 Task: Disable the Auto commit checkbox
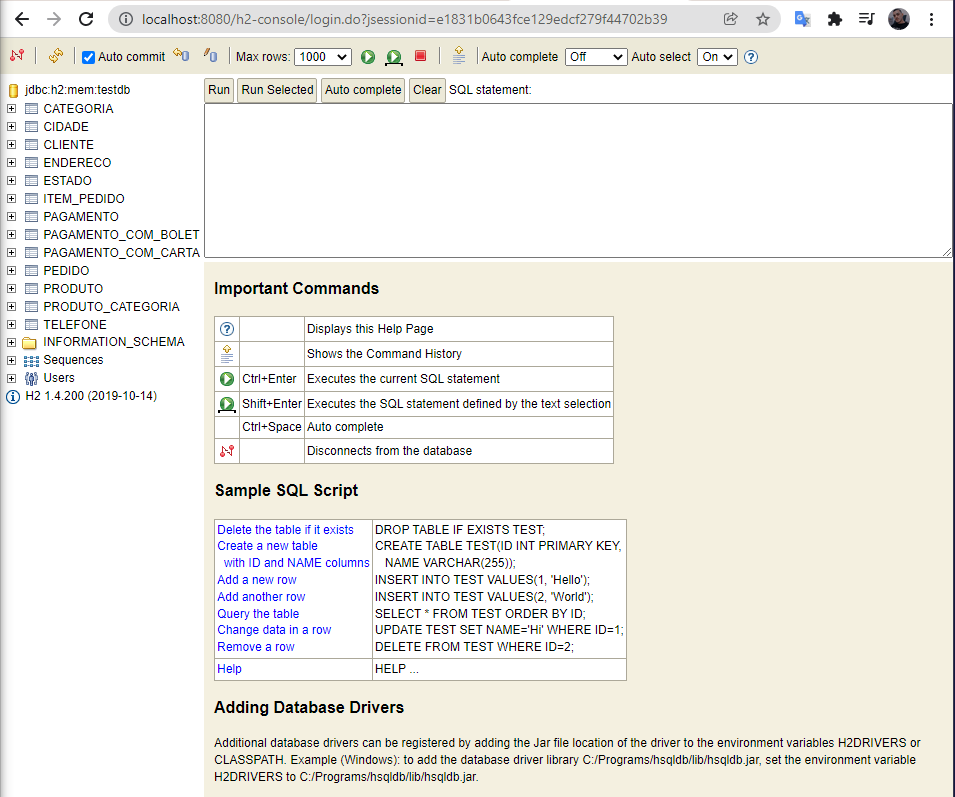87,56
